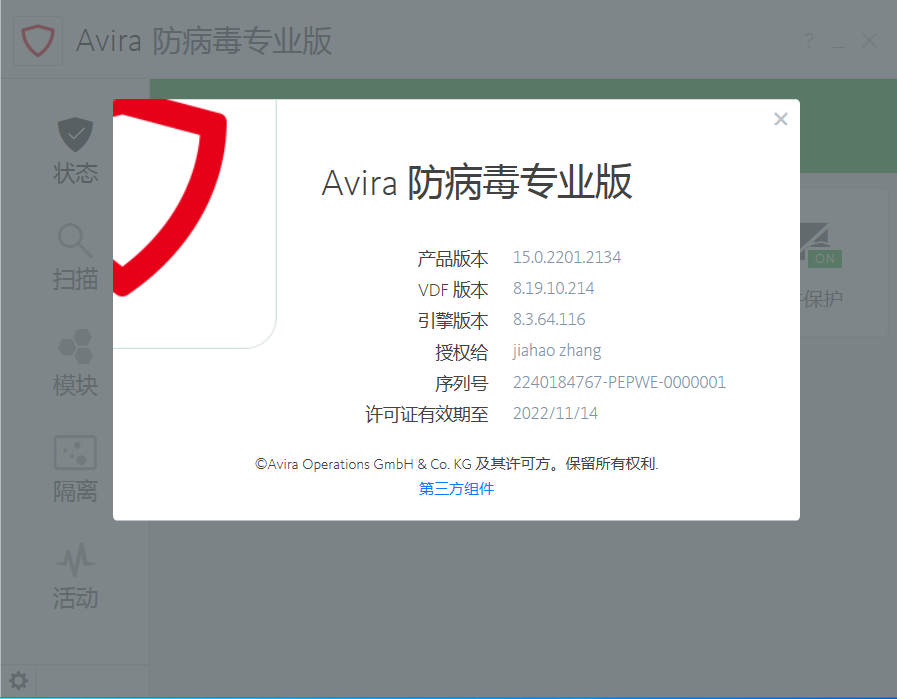
Task: Click the 状态 shield icon in sidebar
Action: (76, 134)
